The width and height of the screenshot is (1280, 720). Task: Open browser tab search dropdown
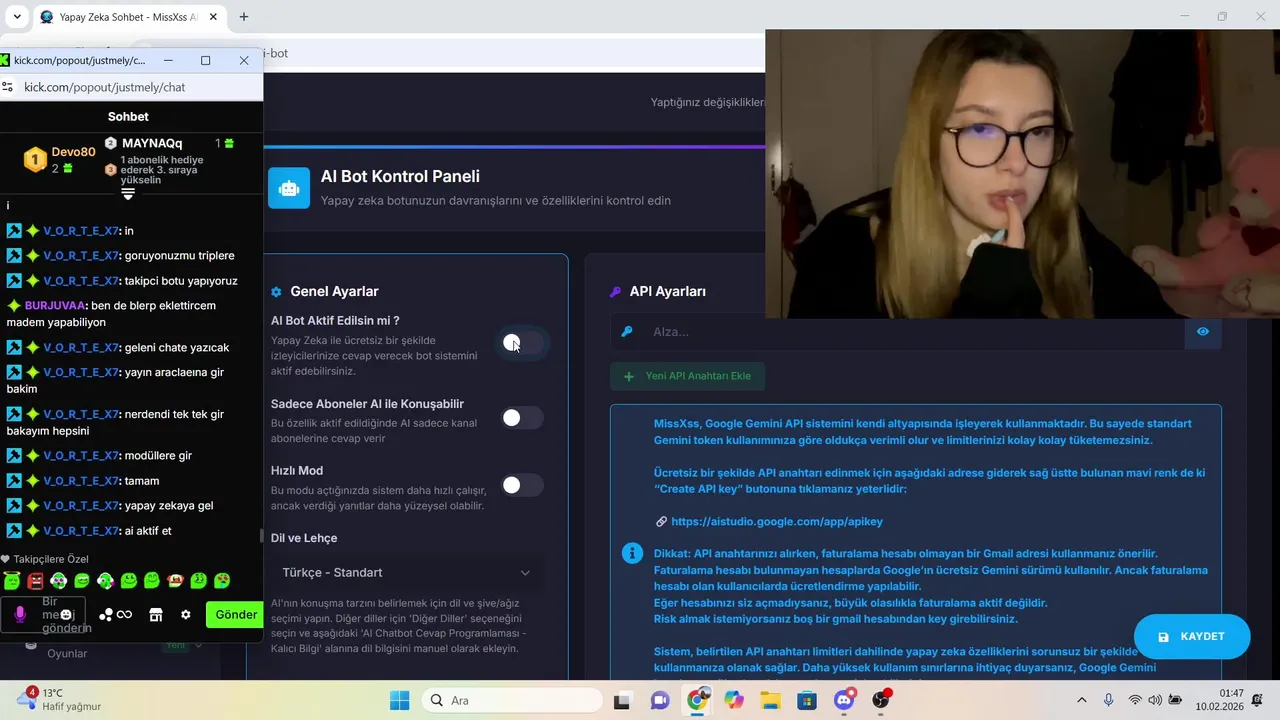point(17,17)
